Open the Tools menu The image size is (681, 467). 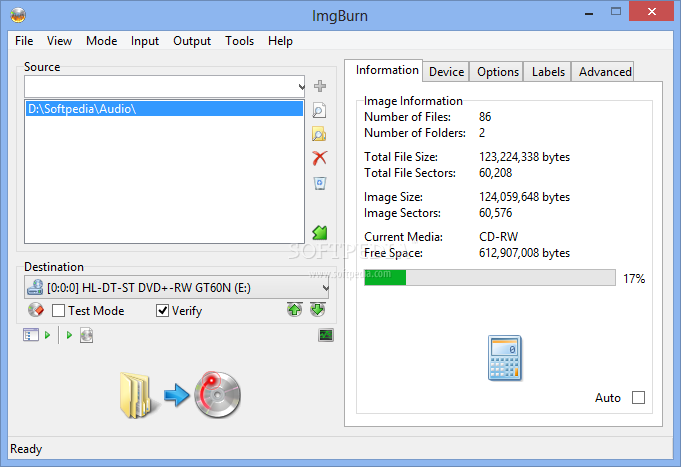(x=239, y=41)
